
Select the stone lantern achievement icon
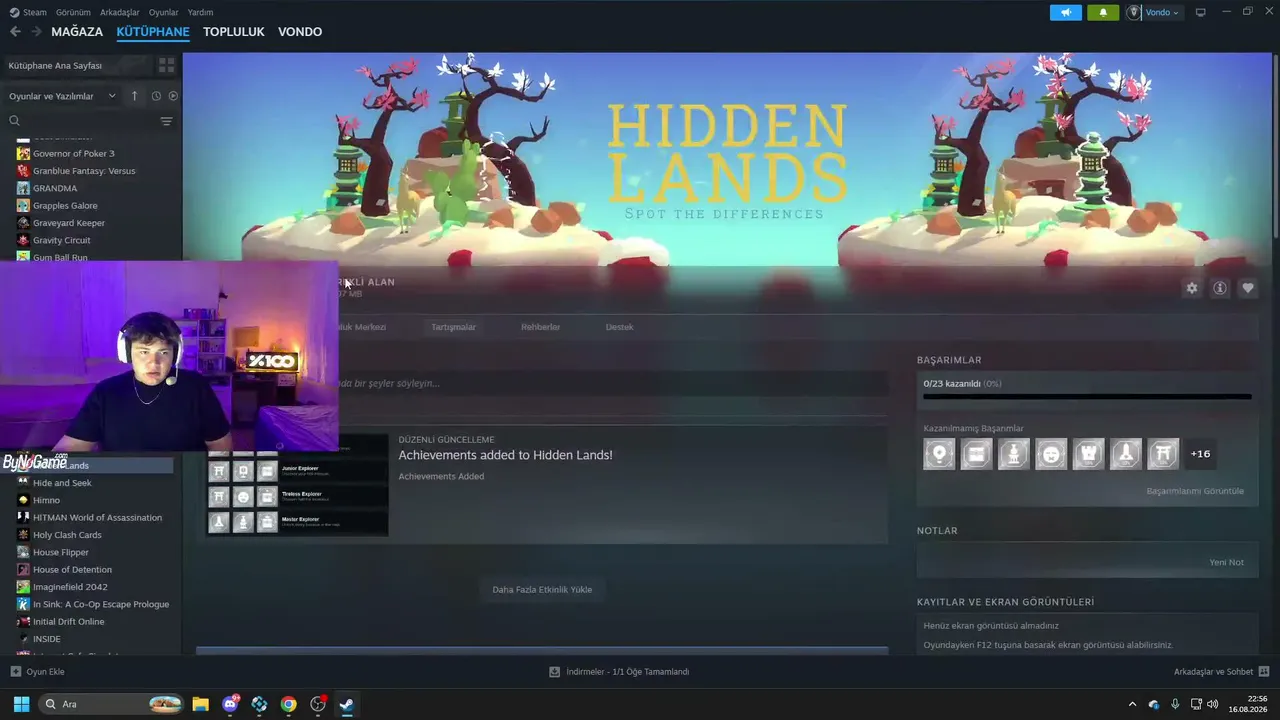pos(1014,454)
